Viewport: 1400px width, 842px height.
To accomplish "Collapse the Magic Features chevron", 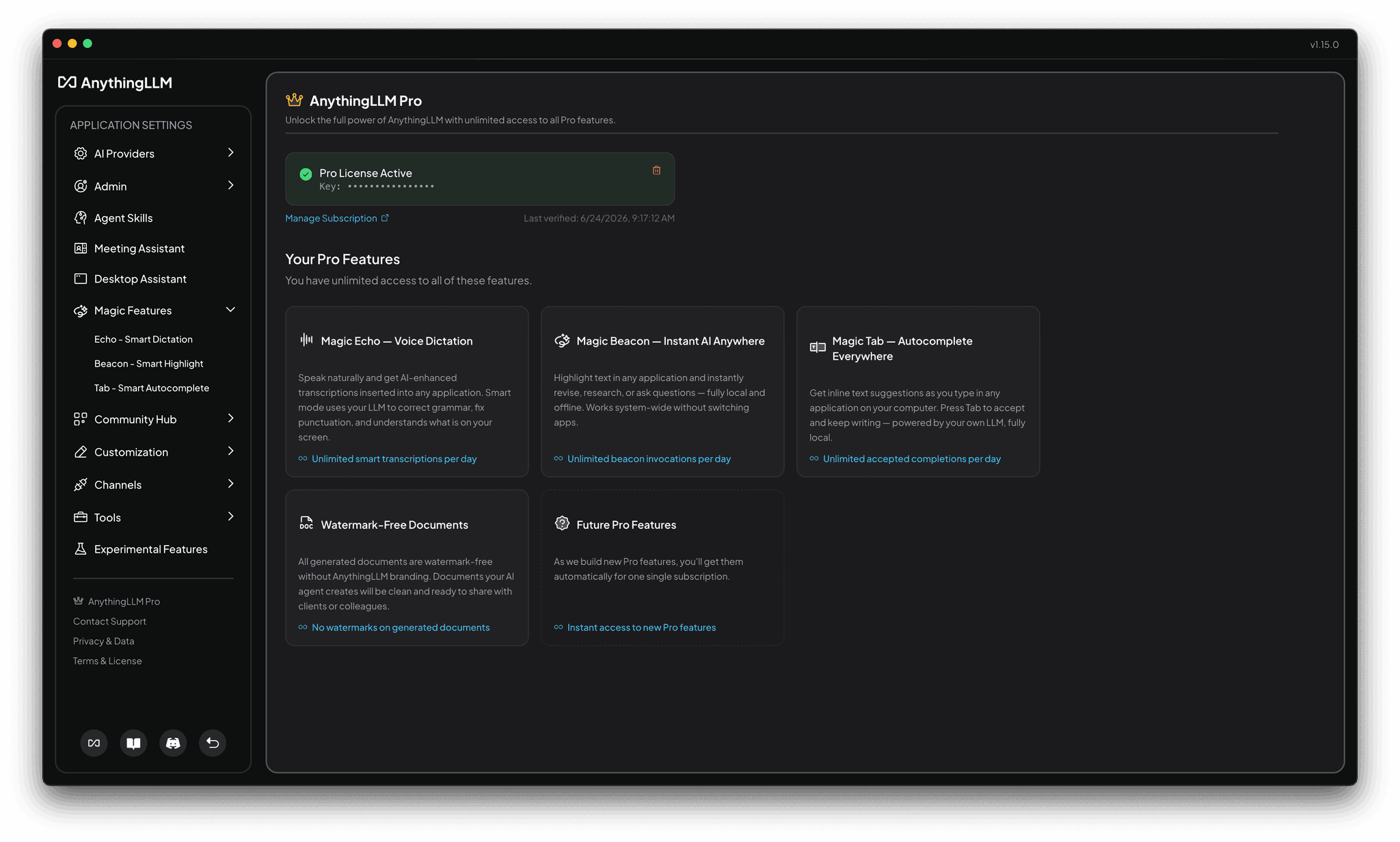I will point(230,310).
